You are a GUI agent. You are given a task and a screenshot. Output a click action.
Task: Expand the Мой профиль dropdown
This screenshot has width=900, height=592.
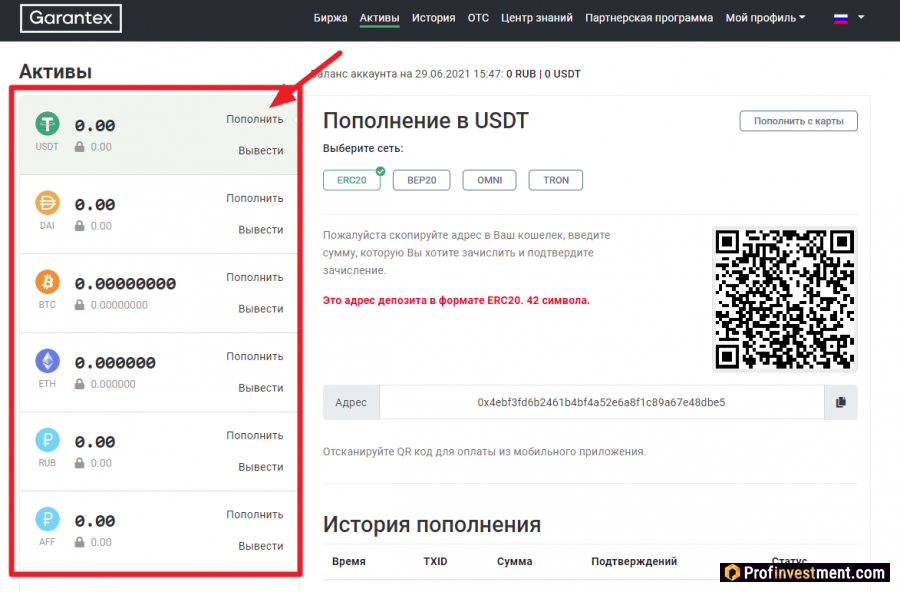click(765, 18)
